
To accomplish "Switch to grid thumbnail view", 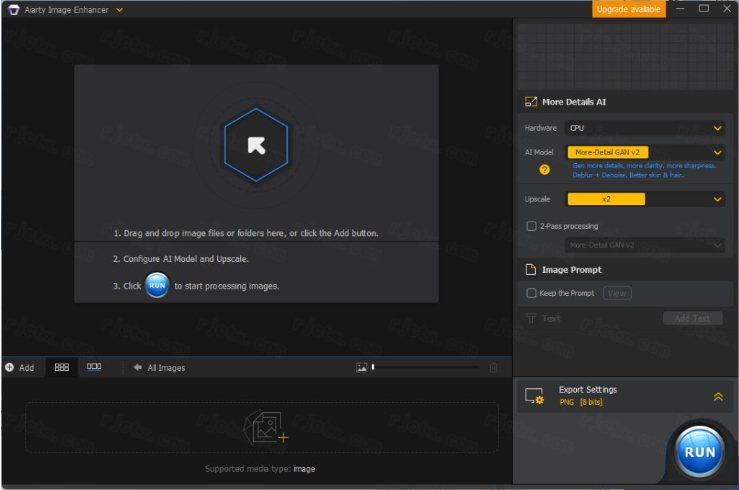I will coord(61,367).
